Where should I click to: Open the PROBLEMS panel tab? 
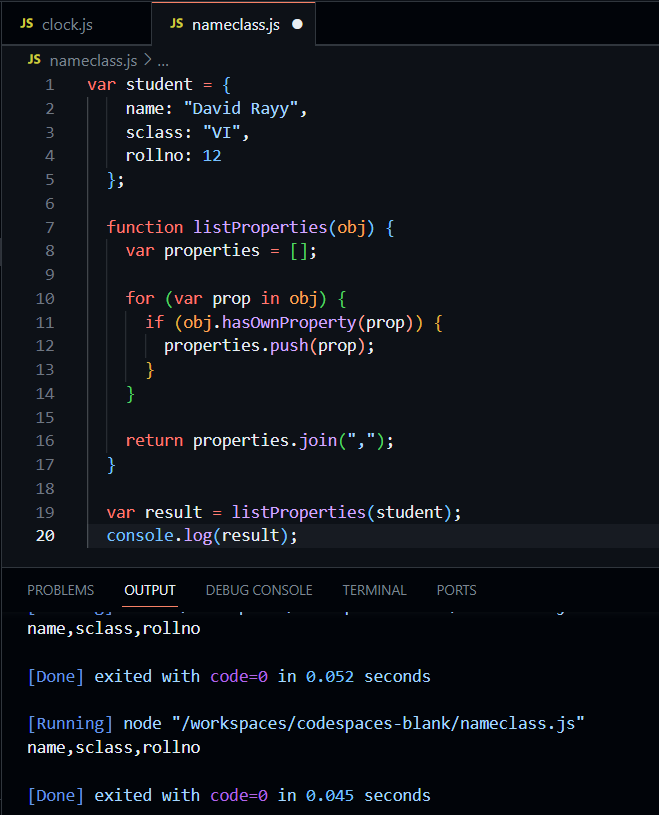60,590
